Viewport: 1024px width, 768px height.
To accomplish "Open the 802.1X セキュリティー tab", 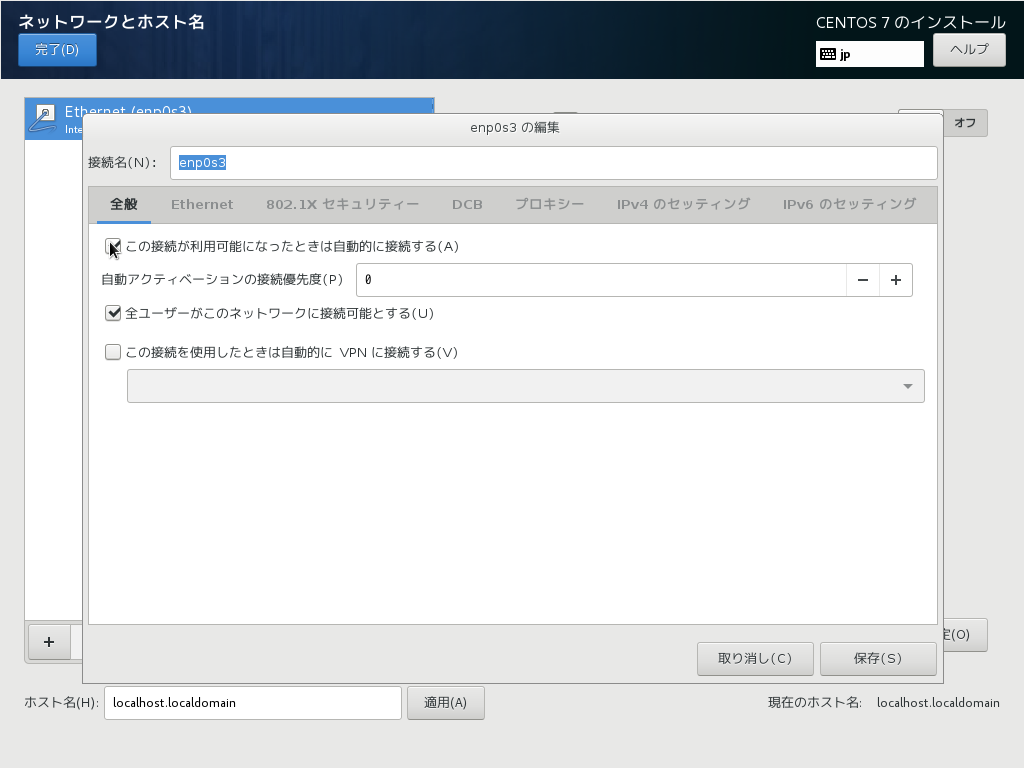I will coord(341,204).
